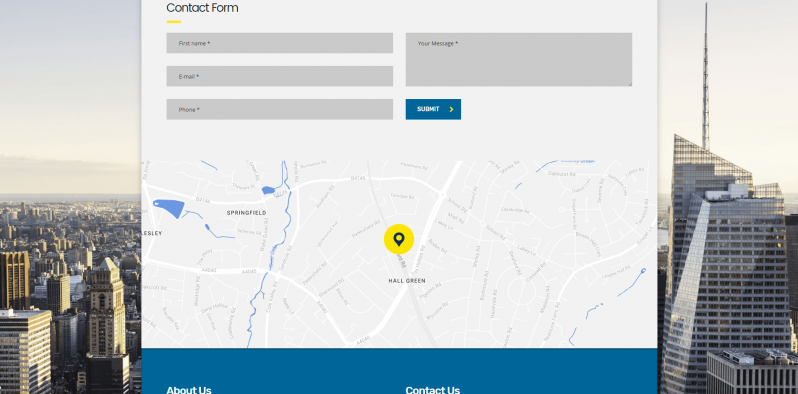The width and height of the screenshot is (798, 394).
Task: Click the yellow chevron arrow in Submit
Action: tap(451, 109)
